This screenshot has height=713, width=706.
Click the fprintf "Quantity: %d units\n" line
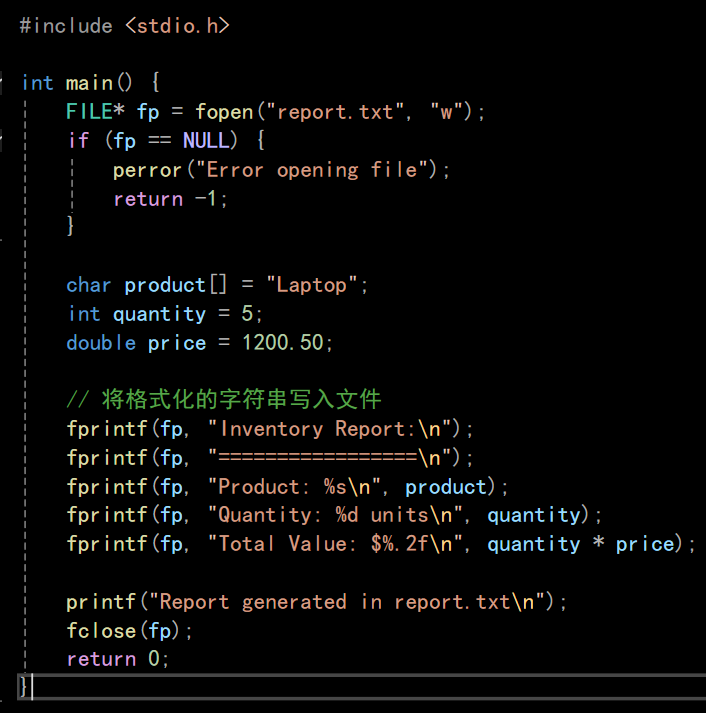click(334, 516)
